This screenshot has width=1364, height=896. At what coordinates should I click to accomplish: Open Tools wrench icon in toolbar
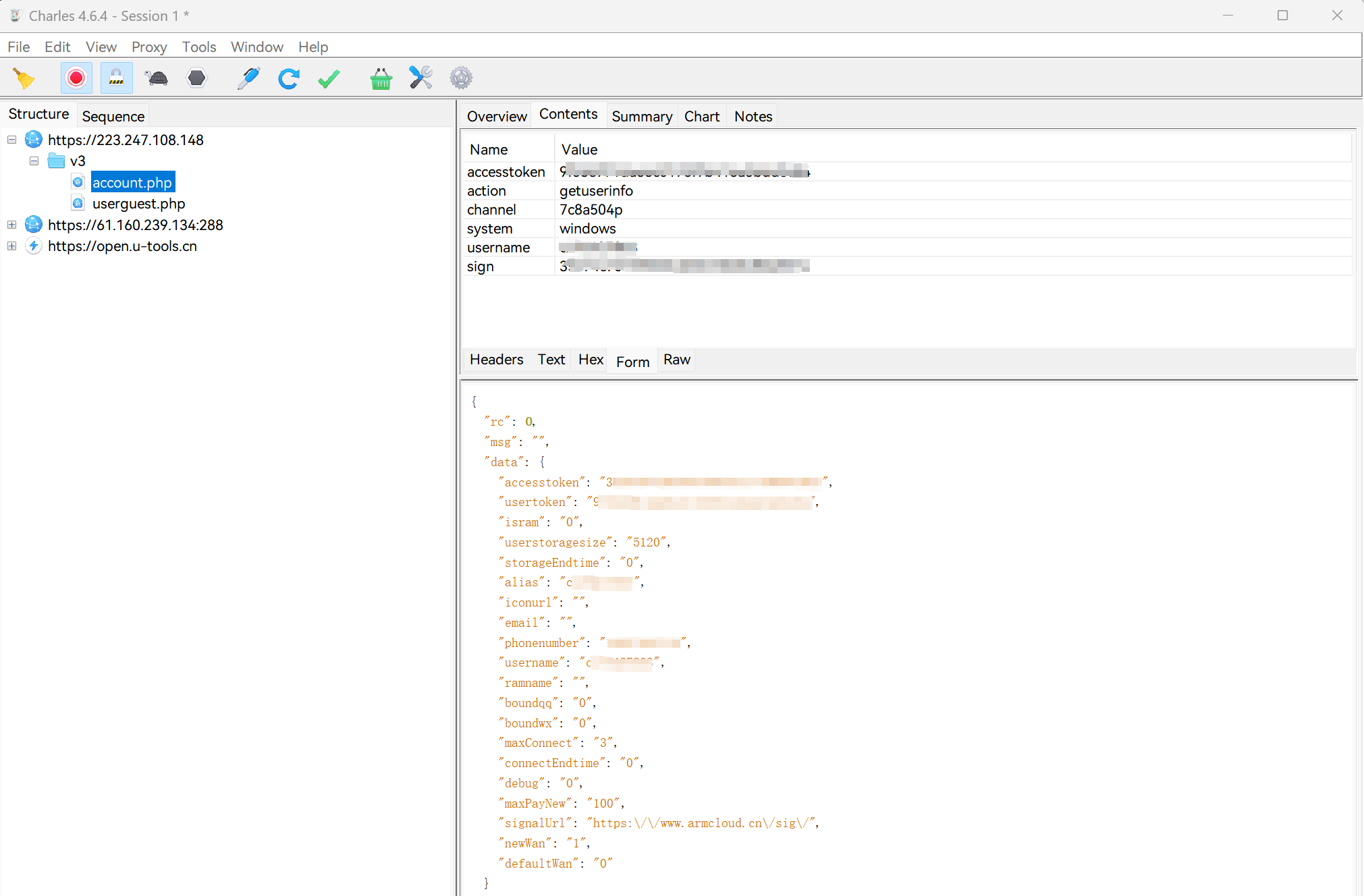(x=420, y=78)
